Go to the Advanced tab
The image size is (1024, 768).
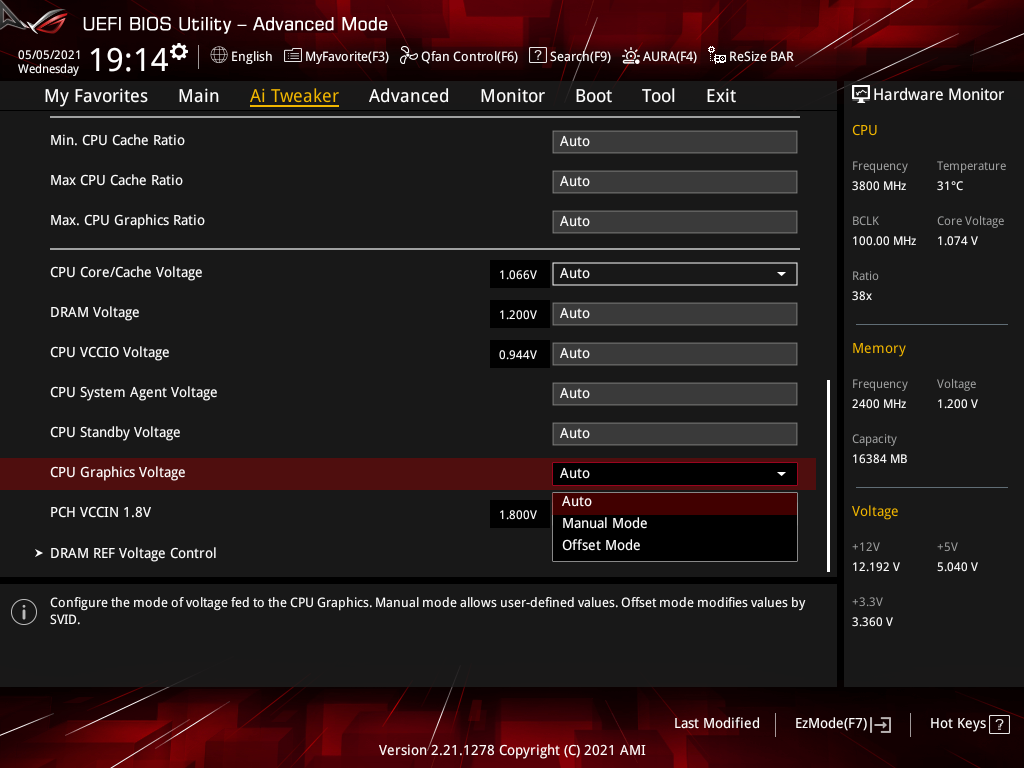coord(409,96)
